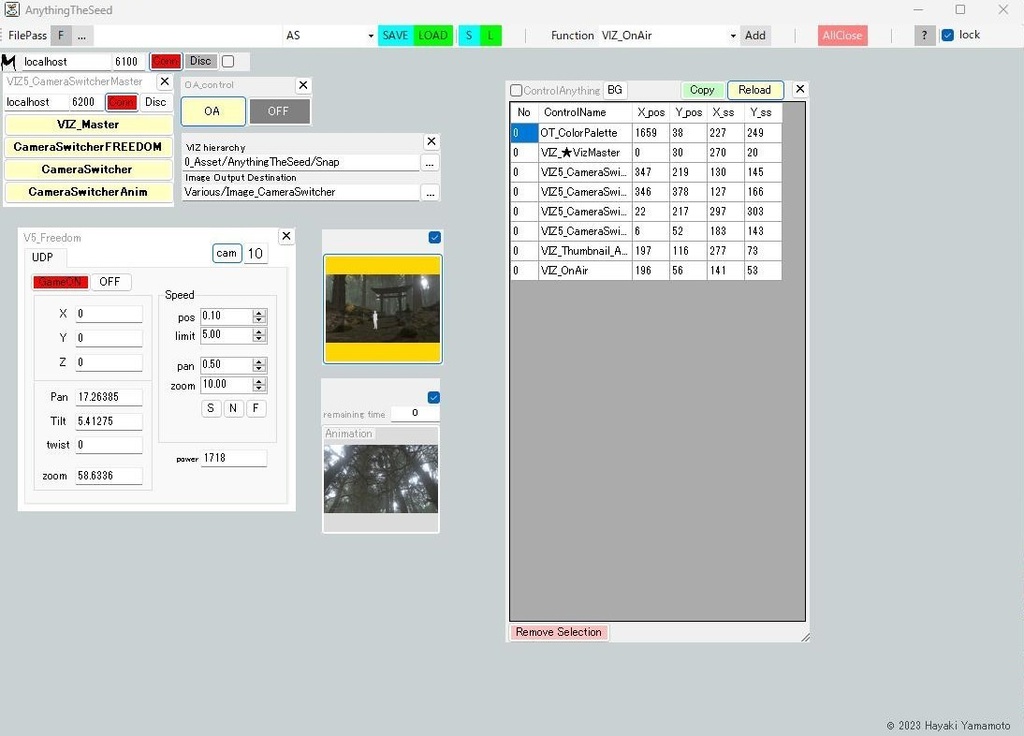1024x736 pixels.
Task: Close the VIZ hierarchy panel
Action: [431, 141]
